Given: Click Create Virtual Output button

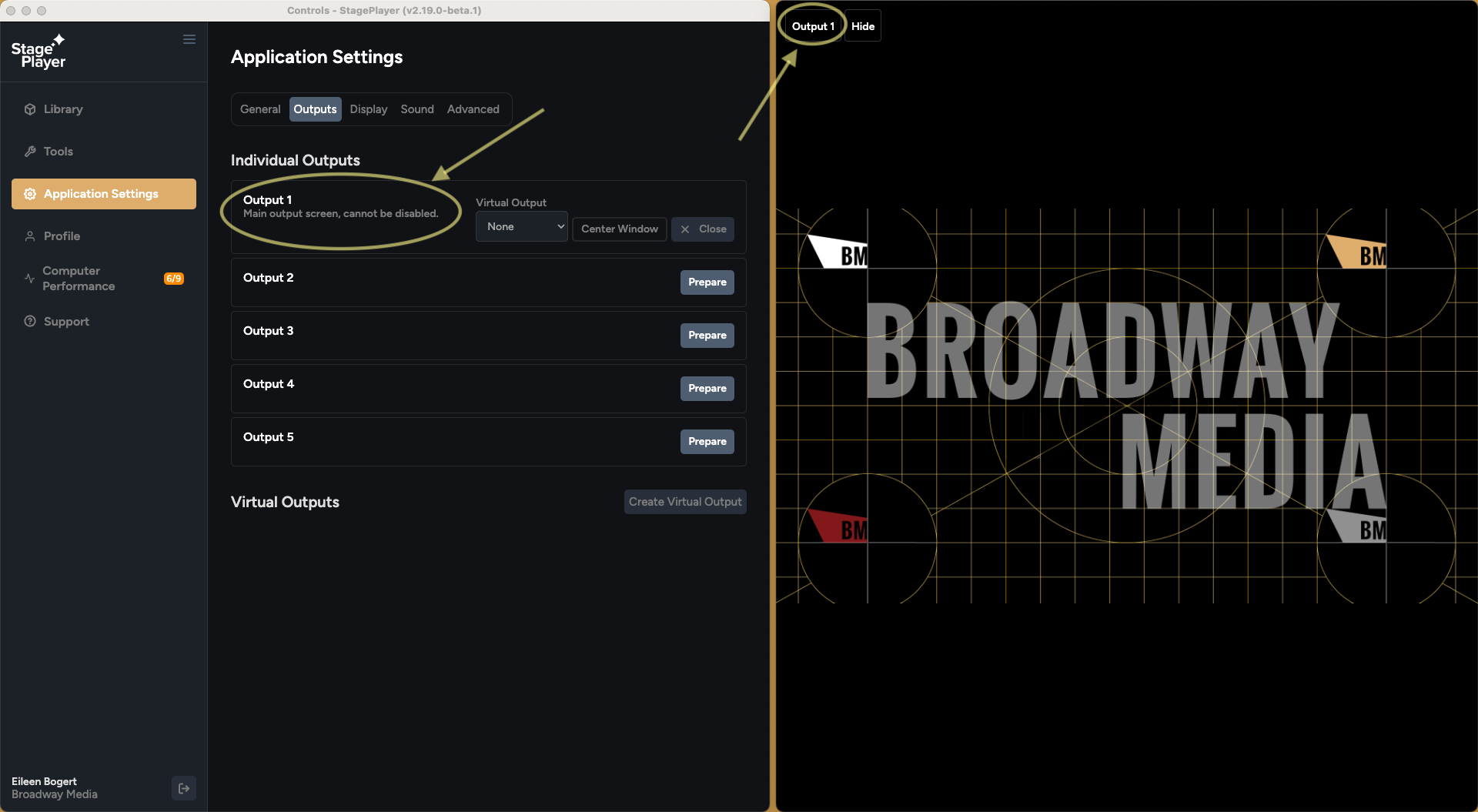Looking at the screenshot, I should [x=685, y=502].
